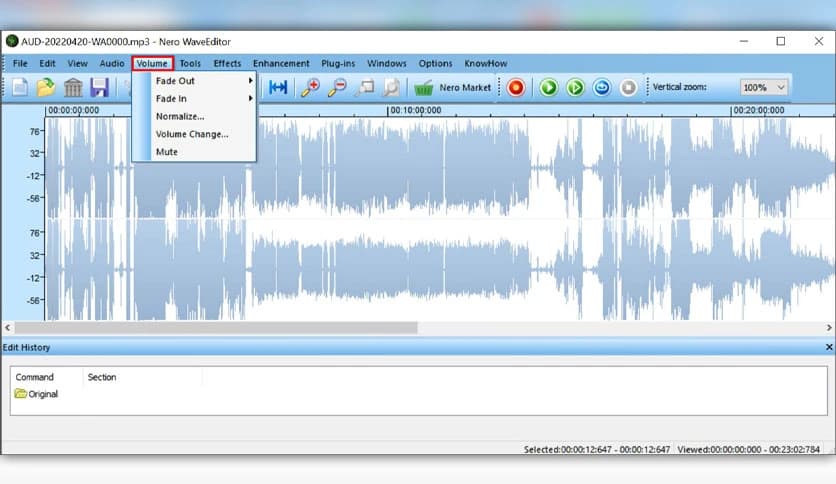This screenshot has width=836, height=484.
Task: Click the library building icon
Action: (x=73, y=87)
